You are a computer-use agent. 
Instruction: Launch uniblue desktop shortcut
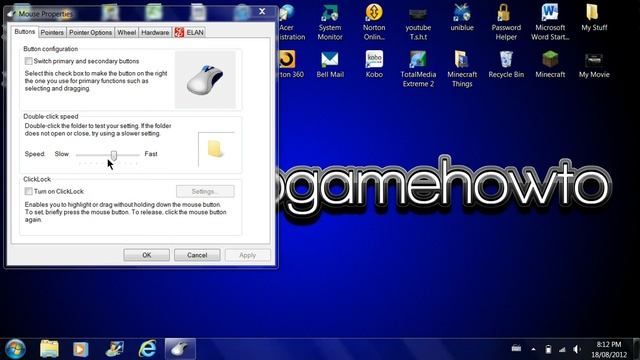pos(462,18)
